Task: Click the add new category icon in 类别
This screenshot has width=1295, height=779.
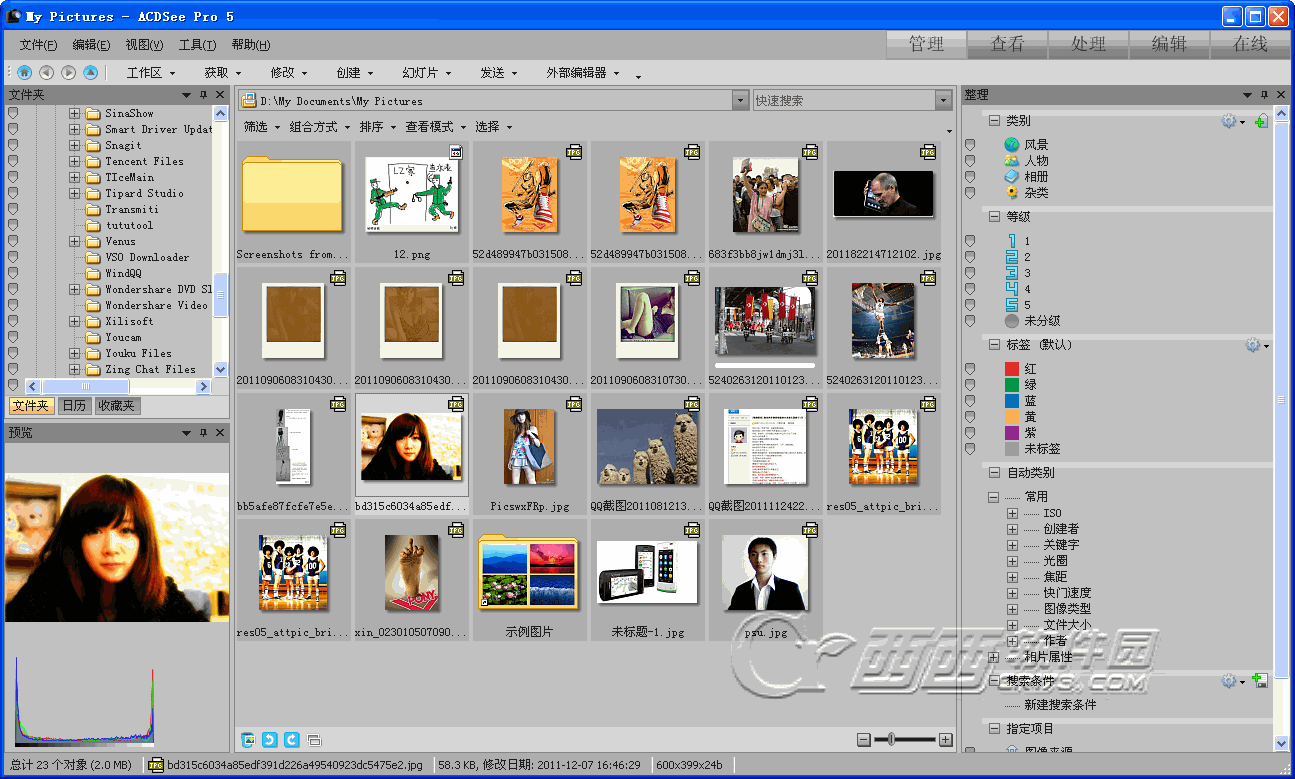Action: click(1260, 121)
